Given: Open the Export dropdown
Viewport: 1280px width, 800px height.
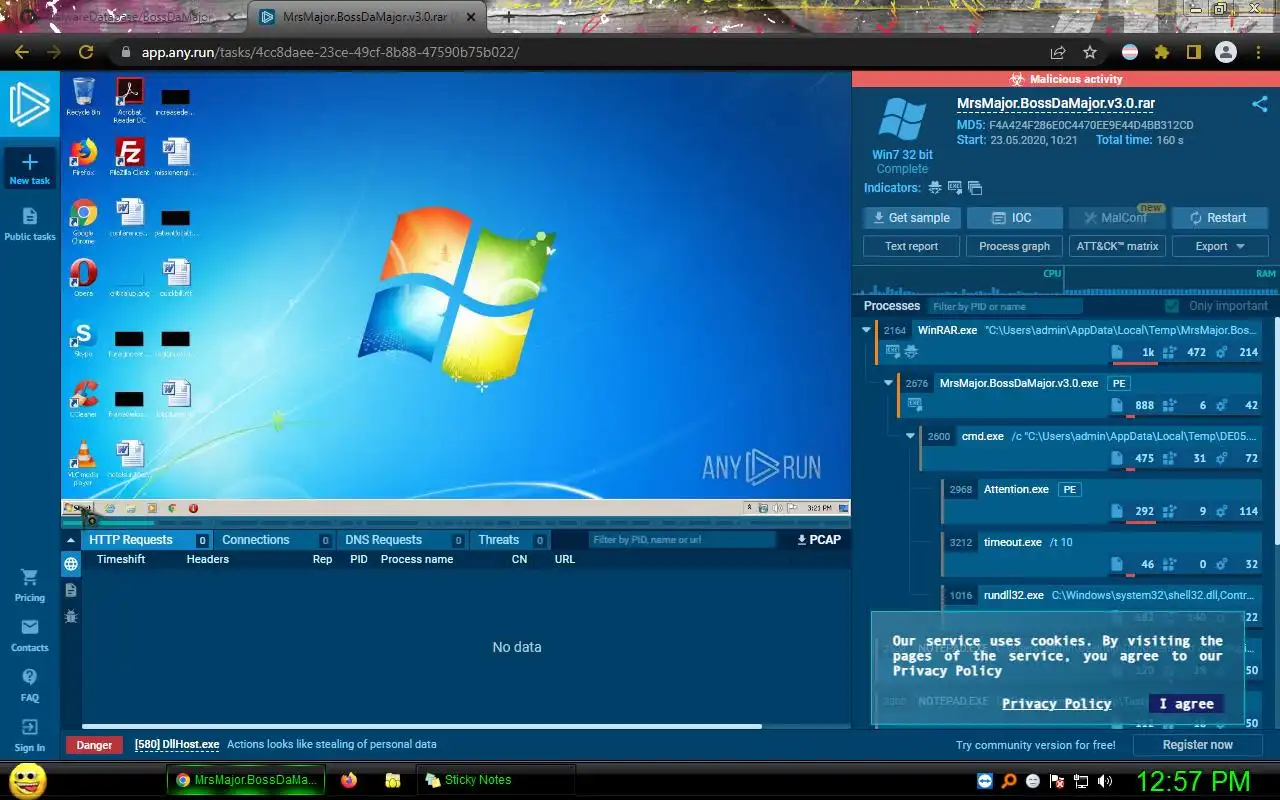Looking at the screenshot, I should point(1219,246).
